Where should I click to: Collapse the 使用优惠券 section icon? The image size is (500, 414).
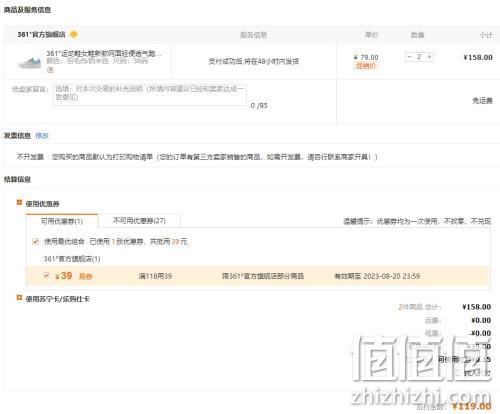[x=19, y=202]
